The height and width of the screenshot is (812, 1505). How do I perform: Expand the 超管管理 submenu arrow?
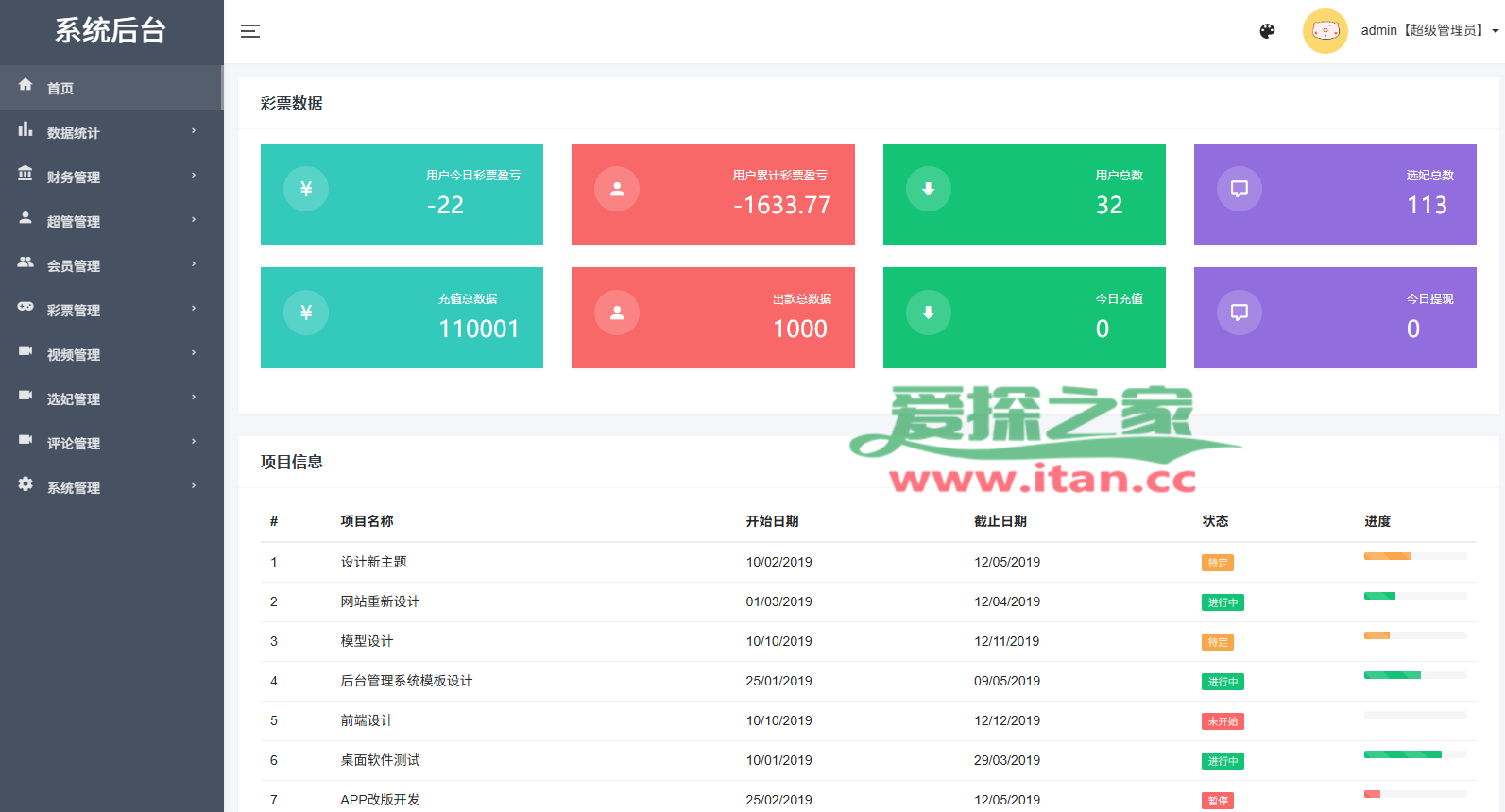click(x=194, y=220)
